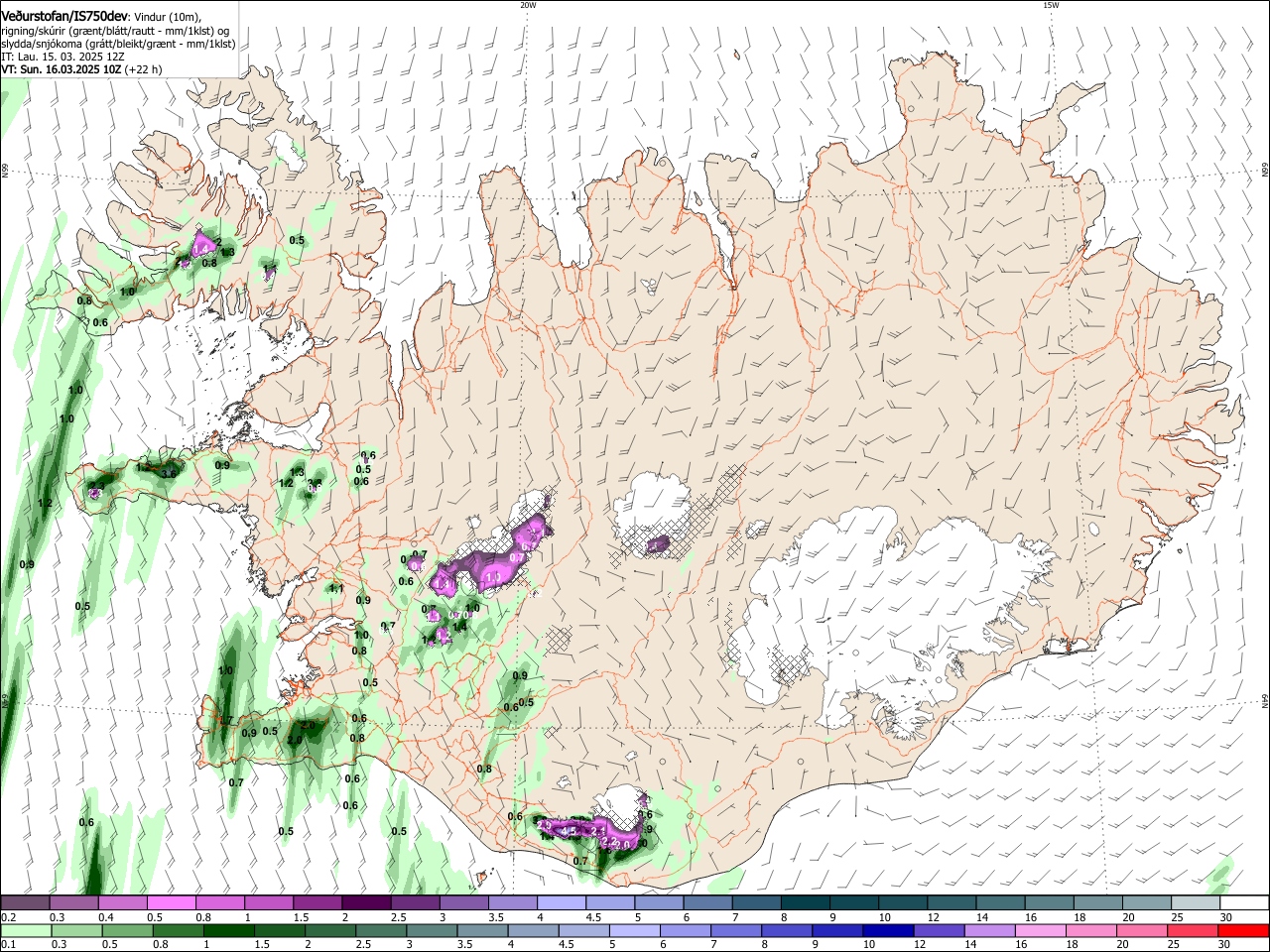Select the dark purple snow swatch between 2 and 2.5
This screenshot has height=952, width=1270.
pyautogui.click(x=366, y=903)
